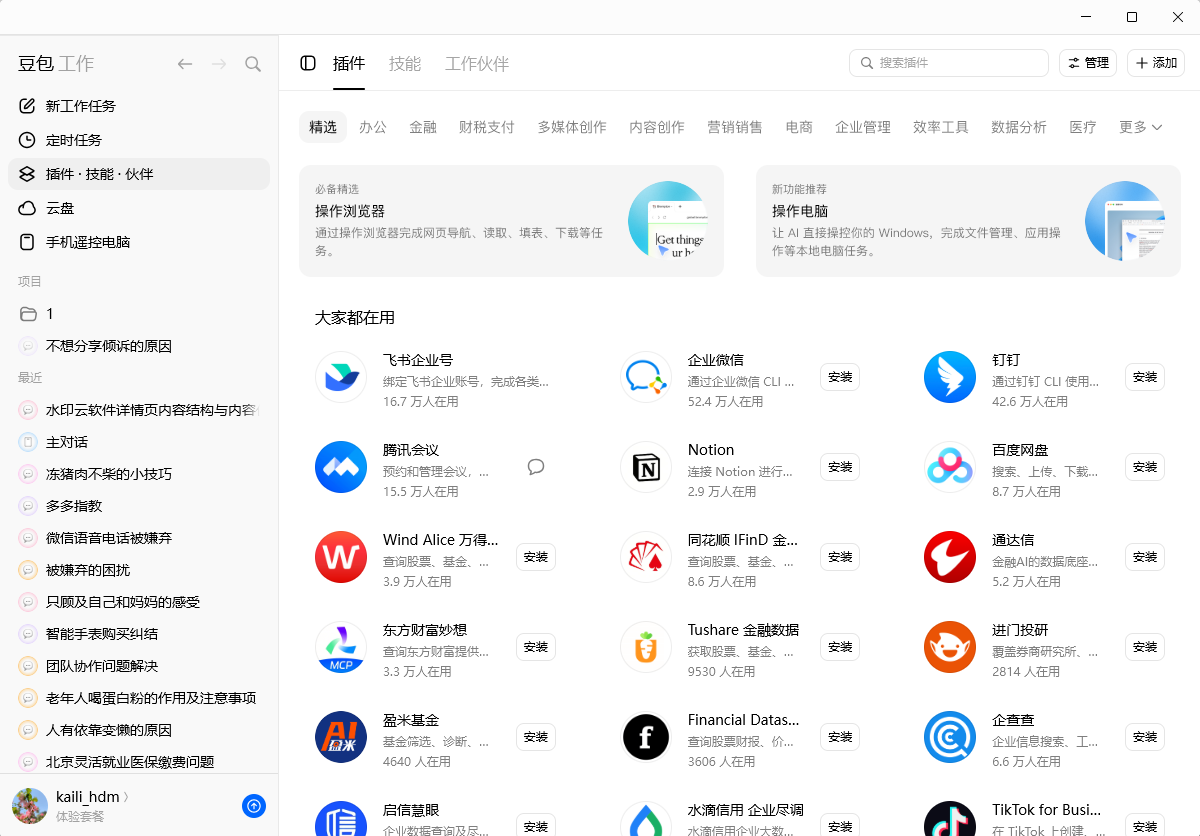Switch to the 技能 tab
The image size is (1200, 836).
(405, 64)
